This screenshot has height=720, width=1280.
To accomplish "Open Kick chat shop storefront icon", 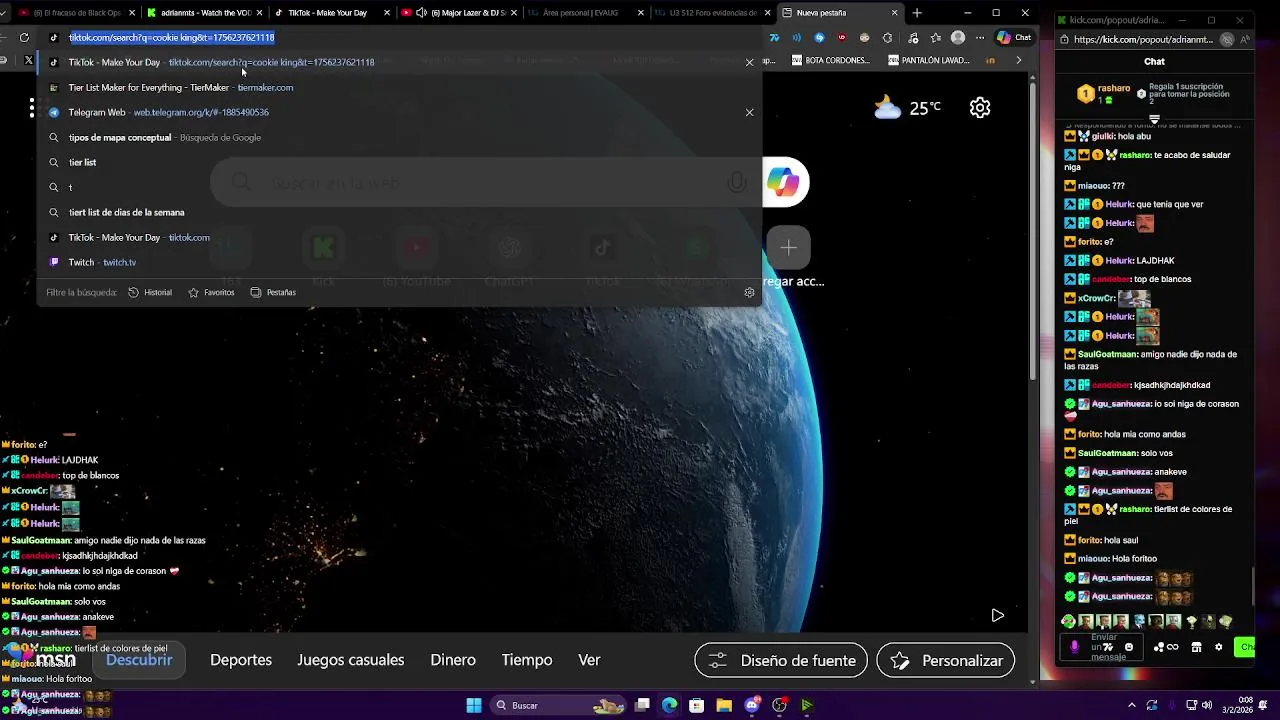I will (1196, 647).
